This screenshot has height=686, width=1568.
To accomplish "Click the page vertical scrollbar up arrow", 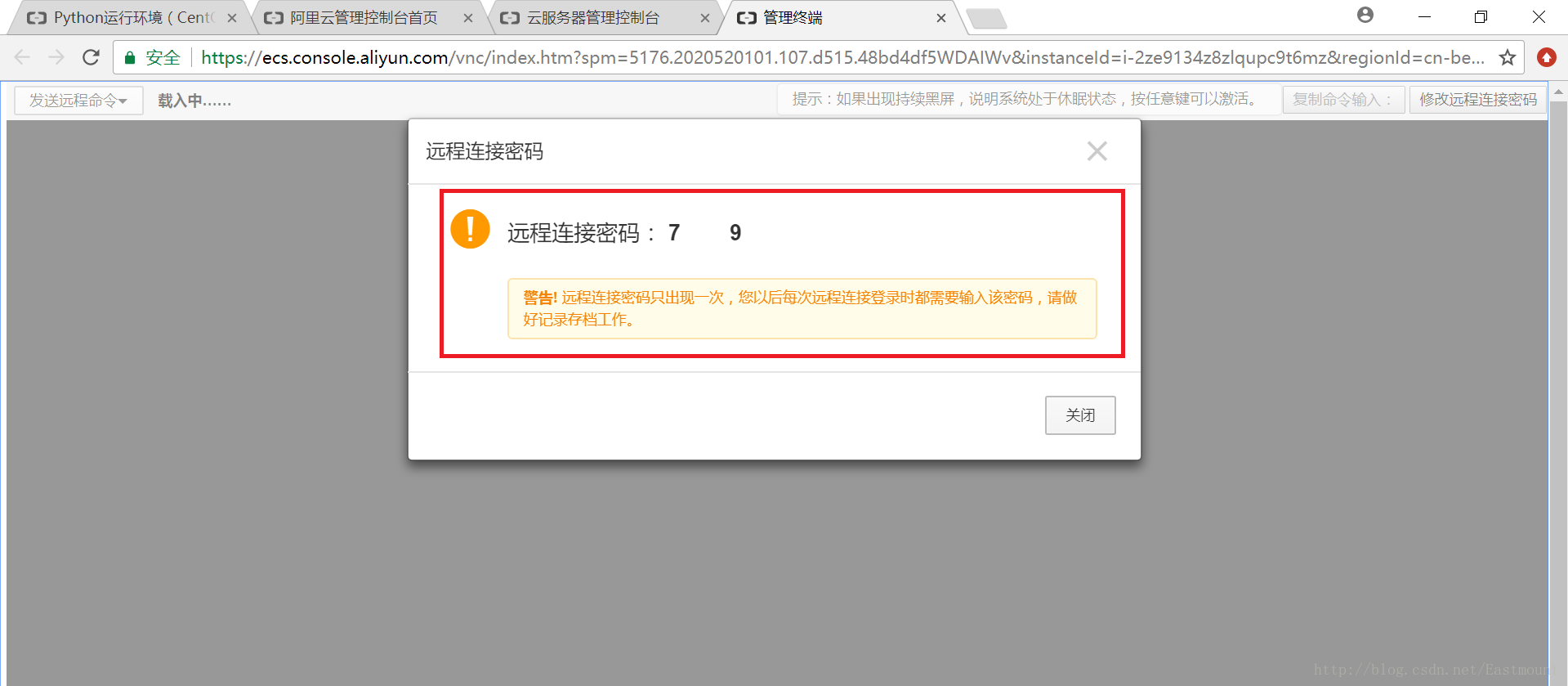I will click(1559, 92).
